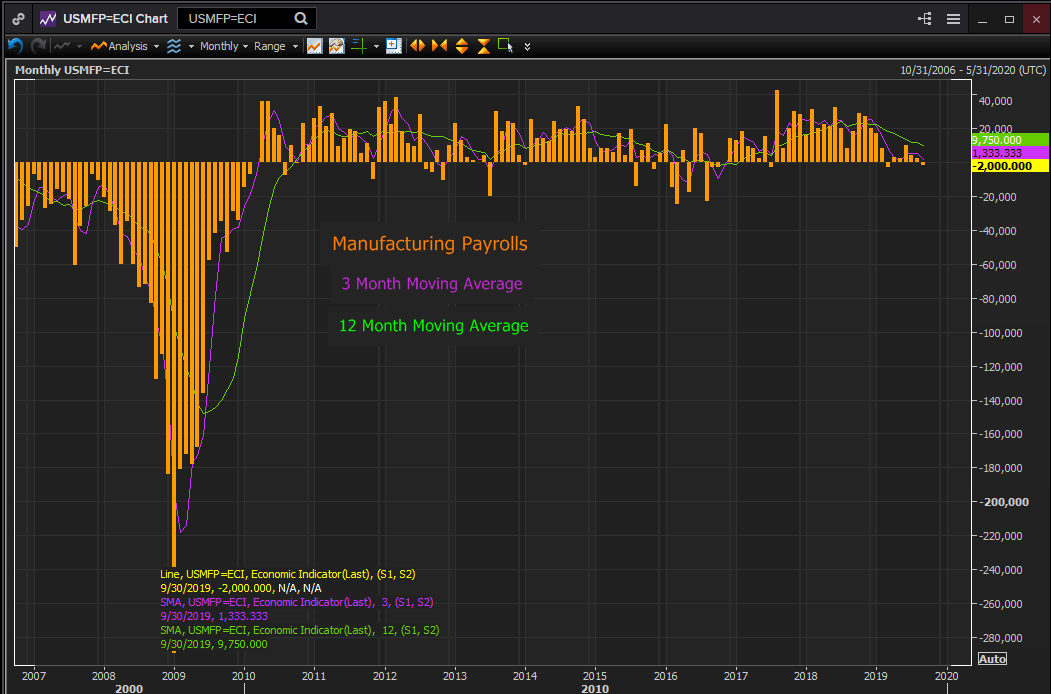Toggle the data-box panel icon in toolbar
Screen dimensions: 1051x694
point(393,46)
